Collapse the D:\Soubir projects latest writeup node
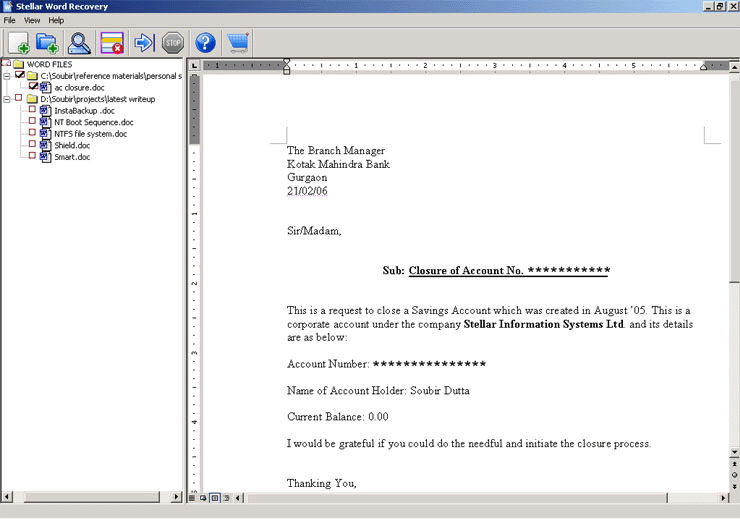The width and height of the screenshot is (740, 519). pos(7,99)
